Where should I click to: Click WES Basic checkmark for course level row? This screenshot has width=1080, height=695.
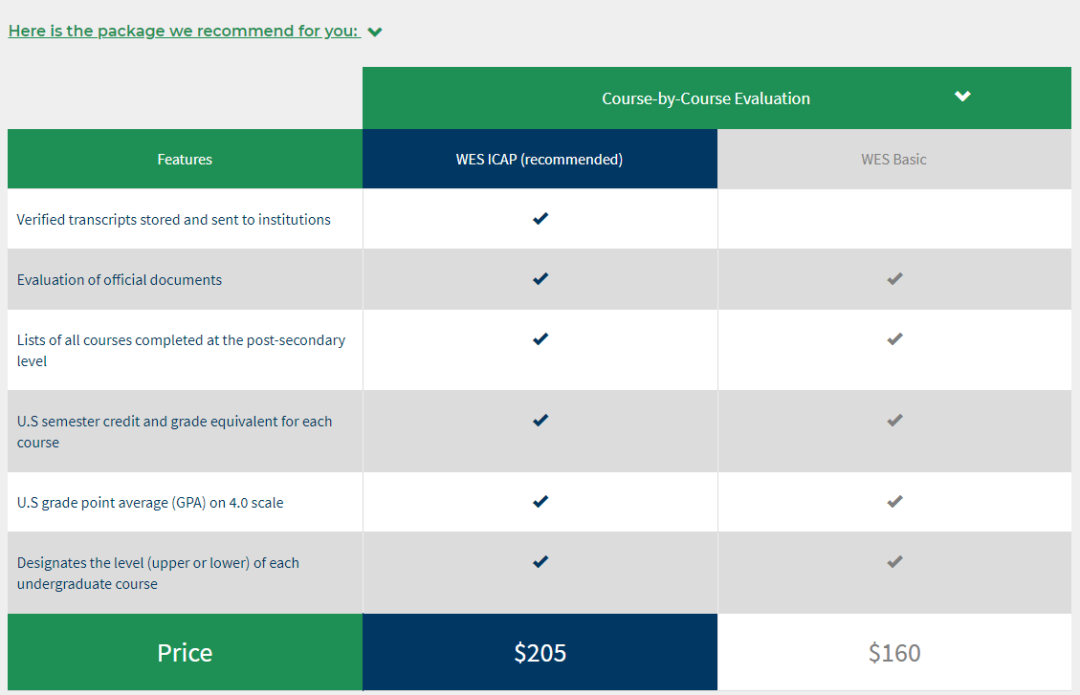pos(895,562)
